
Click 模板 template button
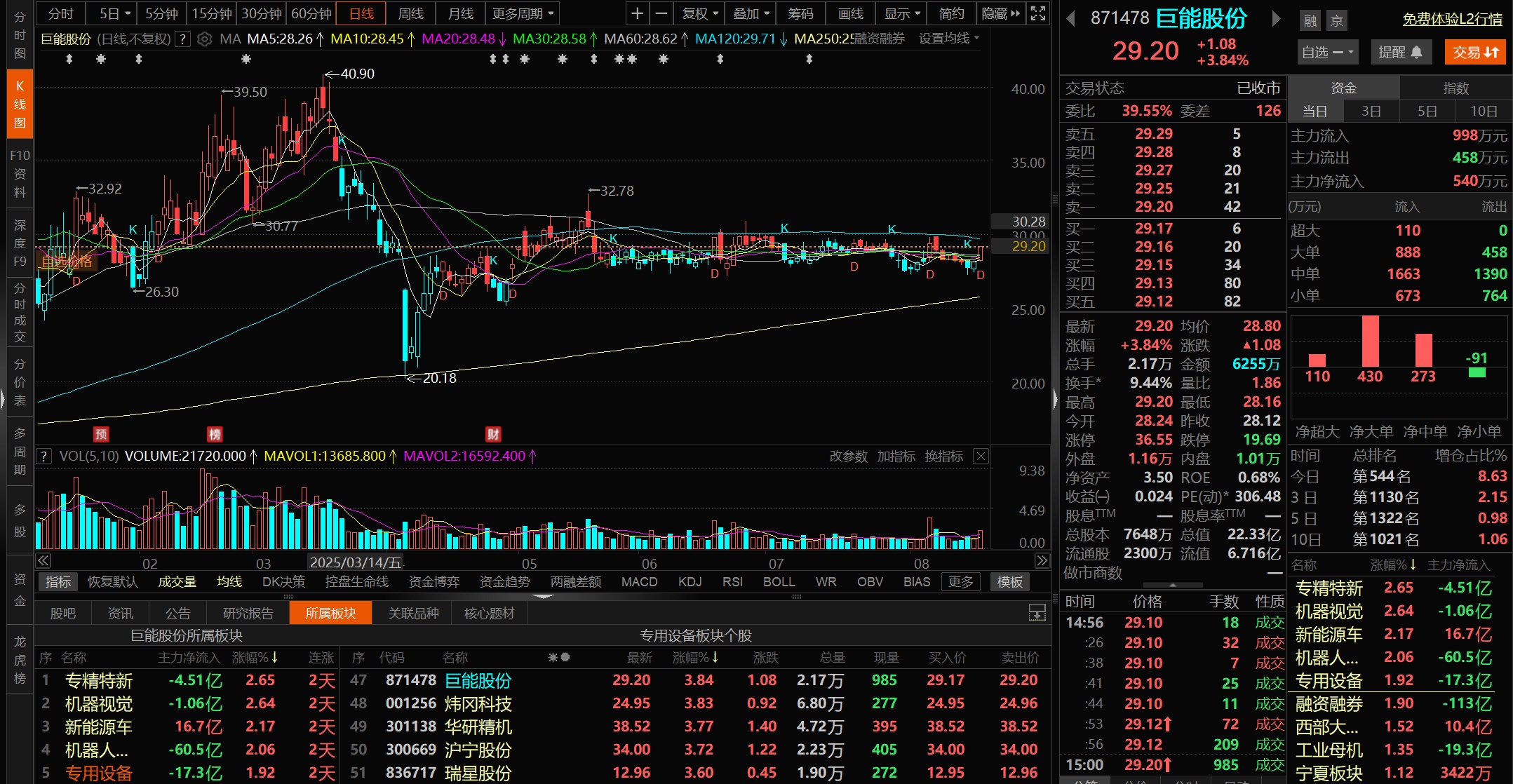(1009, 582)
